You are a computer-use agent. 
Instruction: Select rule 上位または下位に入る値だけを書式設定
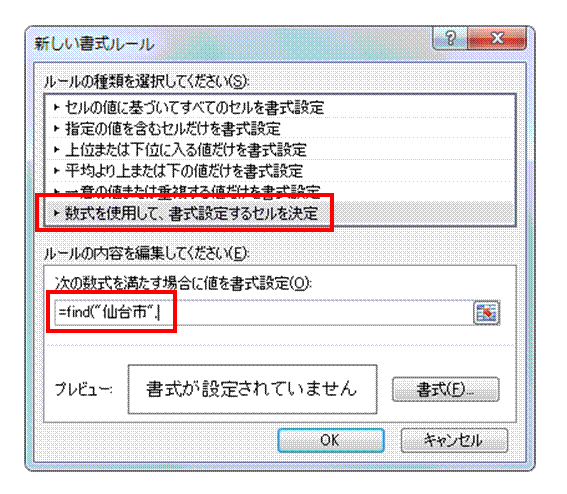(x=280, y=149)
